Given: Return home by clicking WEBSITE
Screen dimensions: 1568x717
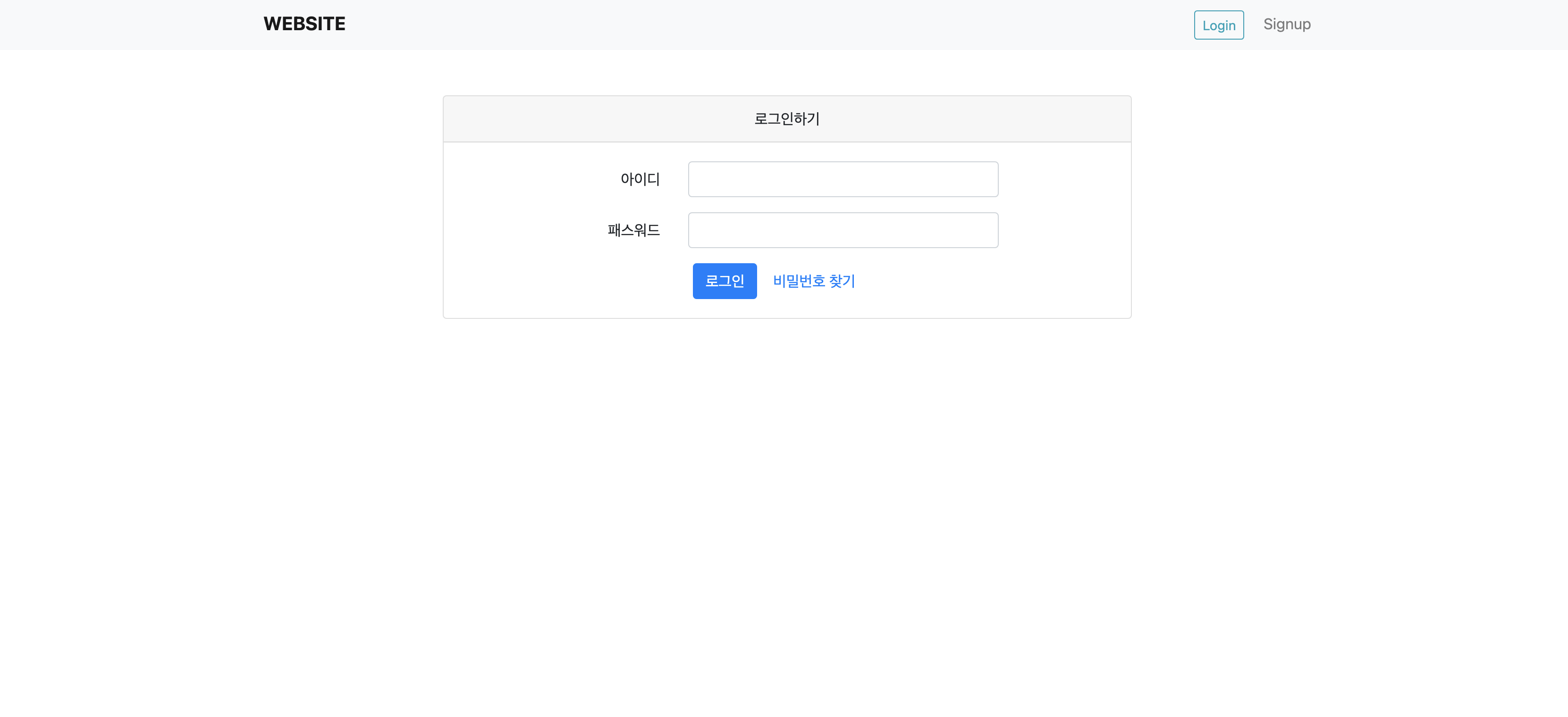Looking at the screenshot, I should click(x=304, y=24).
